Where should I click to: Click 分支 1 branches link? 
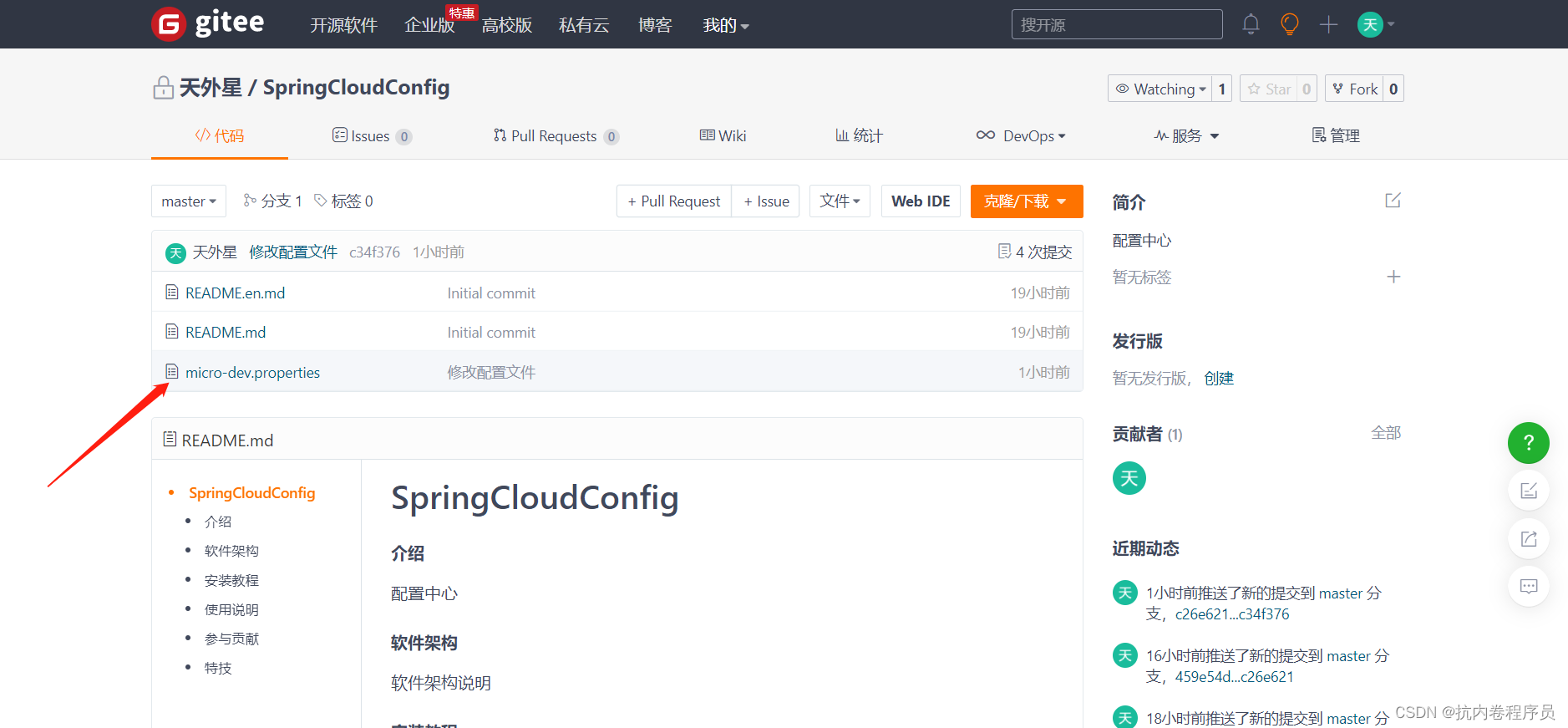coord(272,201)
